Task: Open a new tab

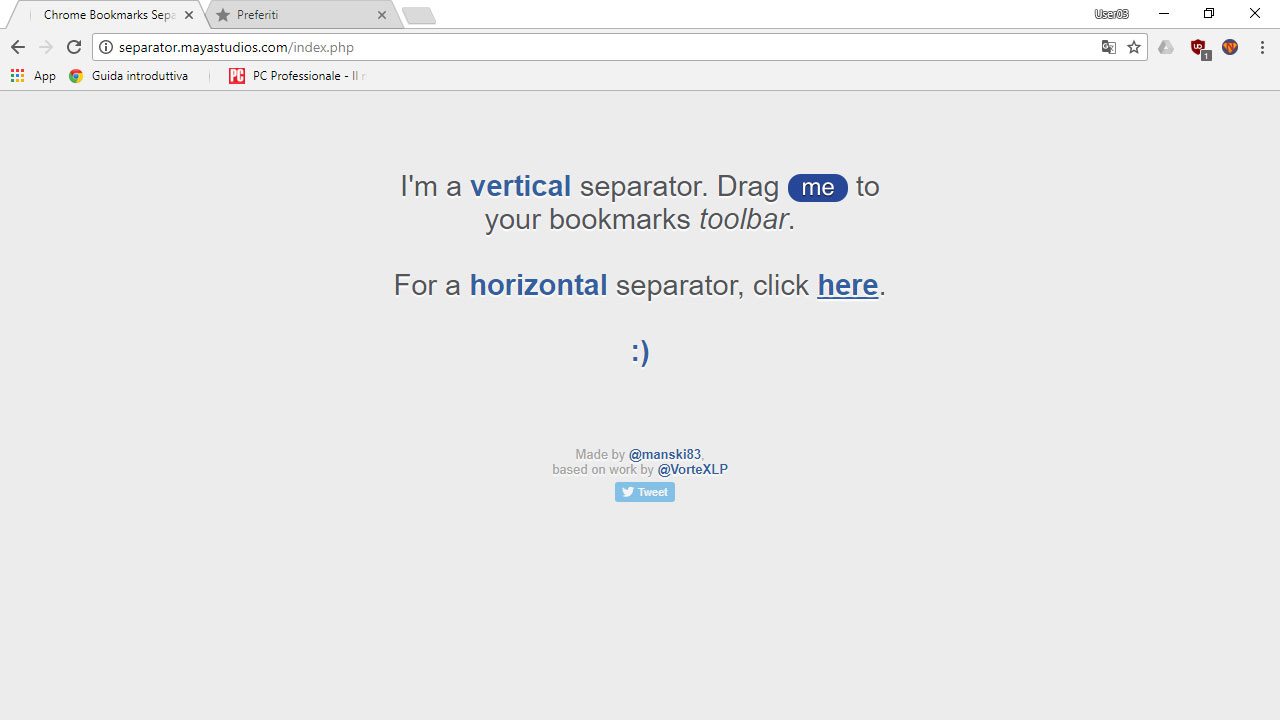Action: pos(418,15)
